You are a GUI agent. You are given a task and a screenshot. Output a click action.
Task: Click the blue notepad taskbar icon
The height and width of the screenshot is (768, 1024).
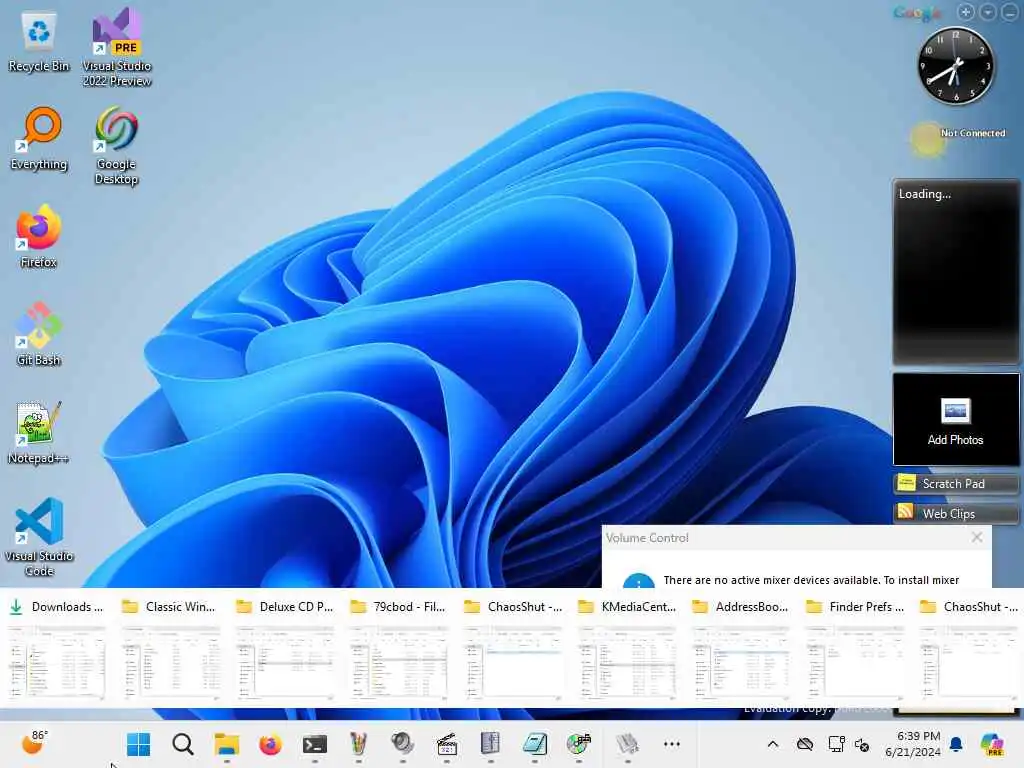534,744
